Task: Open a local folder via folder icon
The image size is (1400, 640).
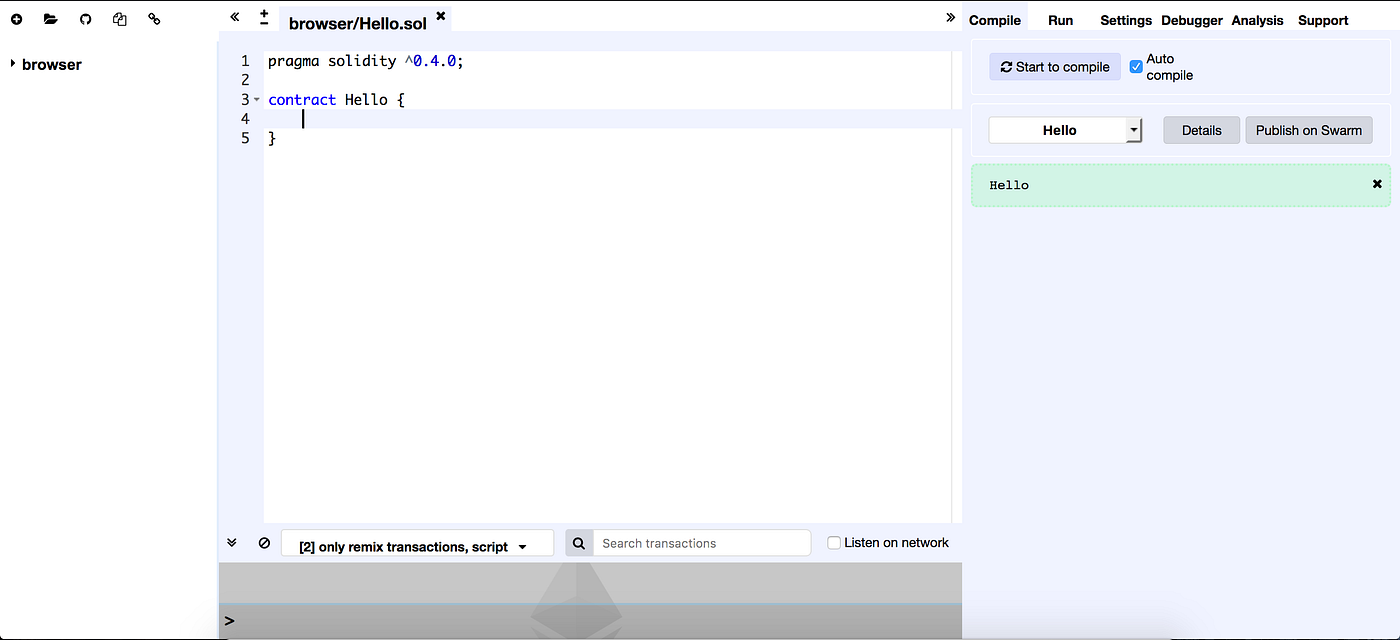Action: coord(51,19)
